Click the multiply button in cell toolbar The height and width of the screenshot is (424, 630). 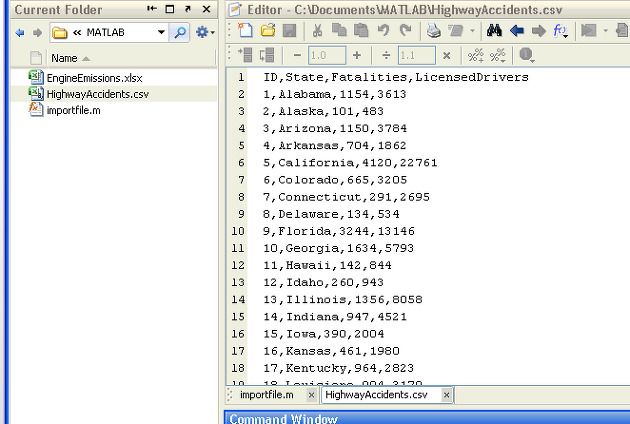coord(446,55)
